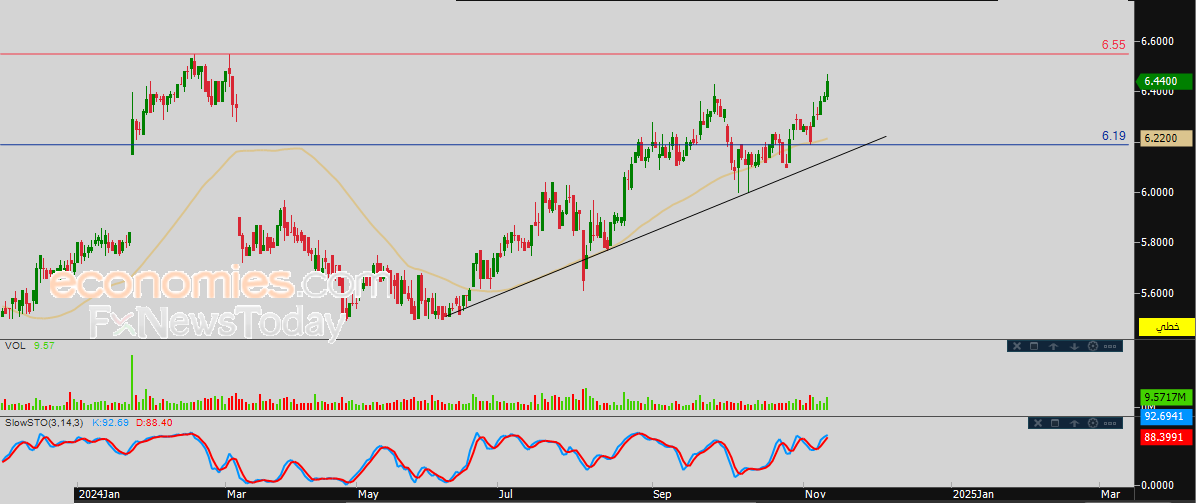The height and width of the screenshot is (504, 1196).
Task: Move the VOL panel down
Action: click(x=1073, y=346)
